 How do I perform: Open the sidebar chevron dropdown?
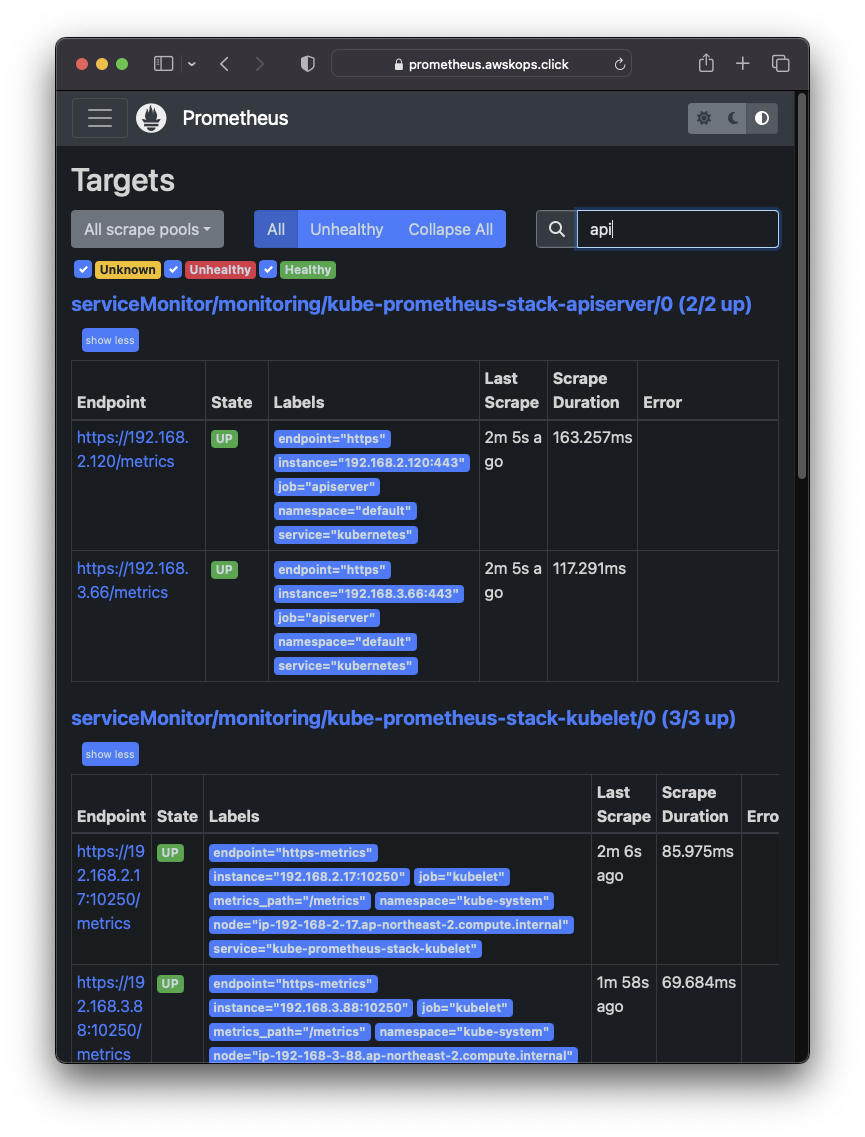191,64
